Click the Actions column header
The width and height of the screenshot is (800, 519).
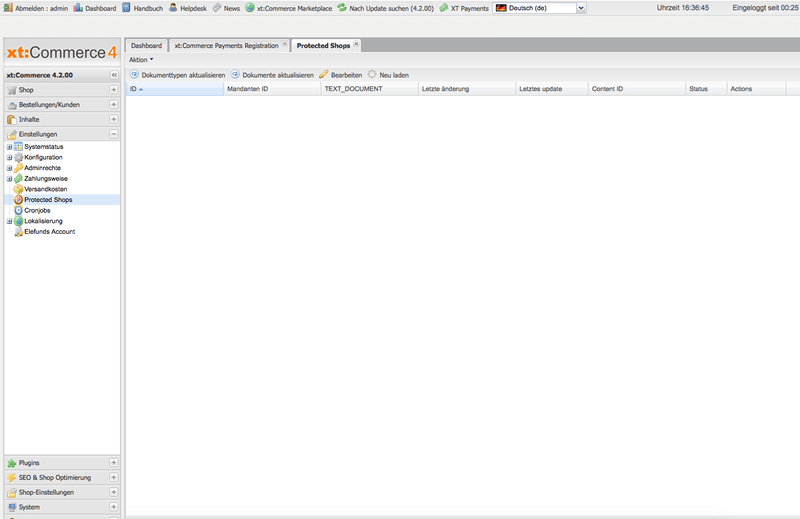coord(756,89)
